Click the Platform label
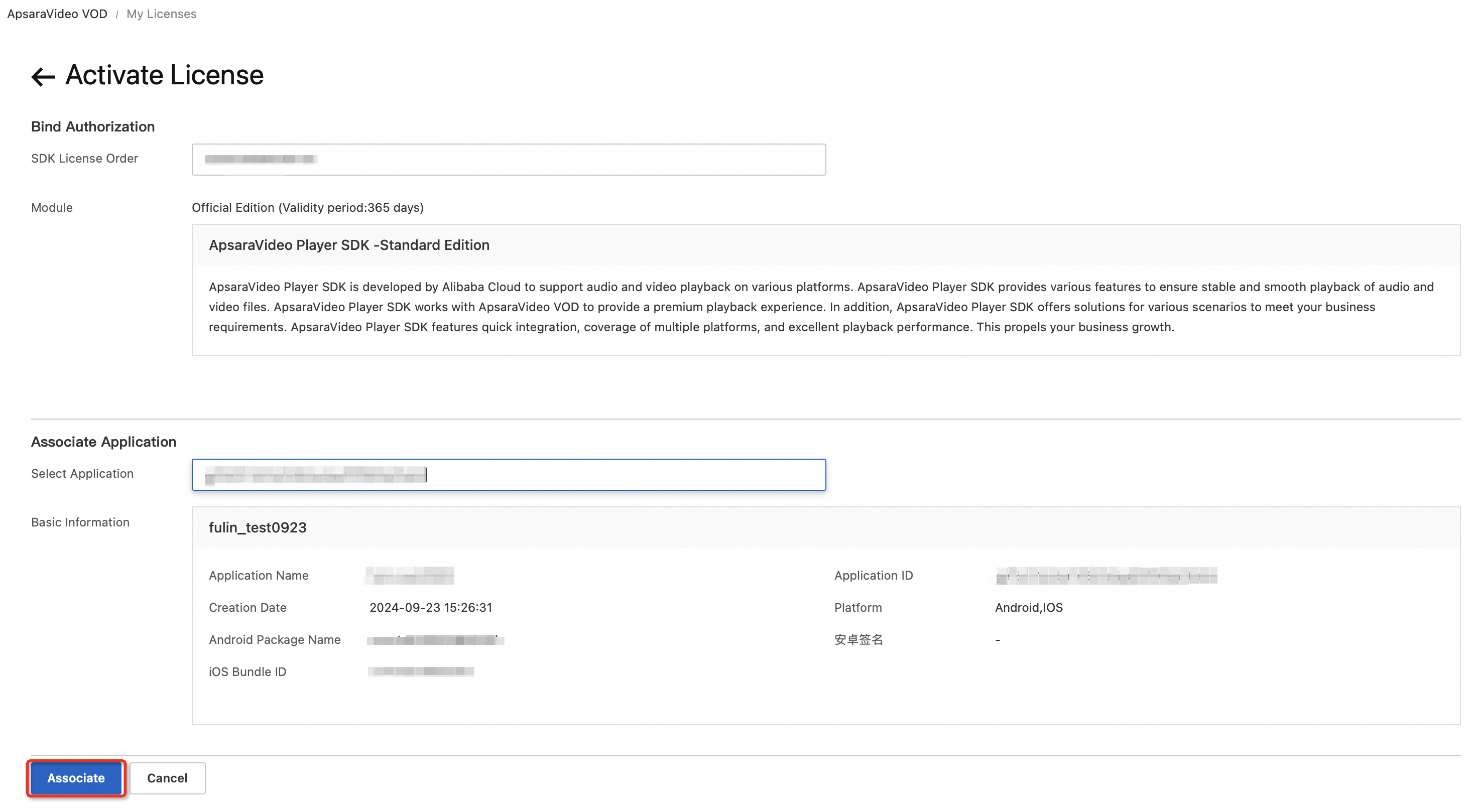Image resolution: width=1474 pixels, height=812 pixels. coord(858,607)
